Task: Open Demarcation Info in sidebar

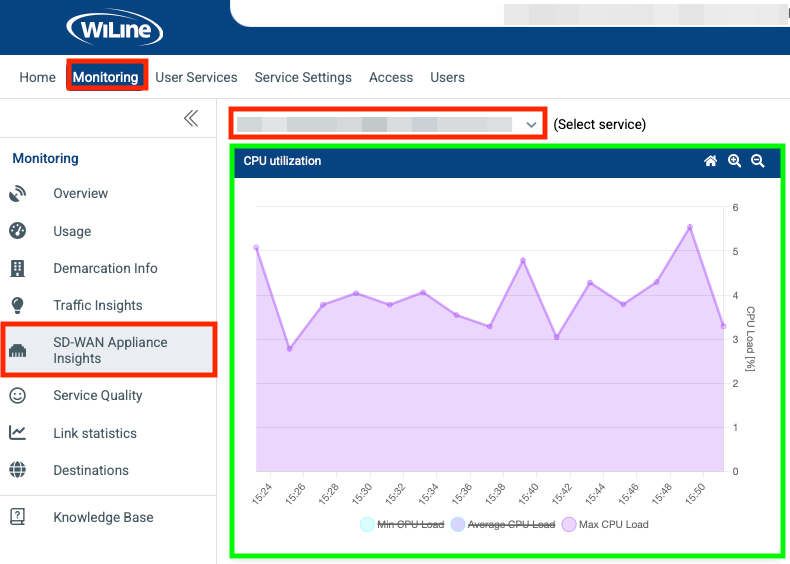Action: (x=105, y=268)
